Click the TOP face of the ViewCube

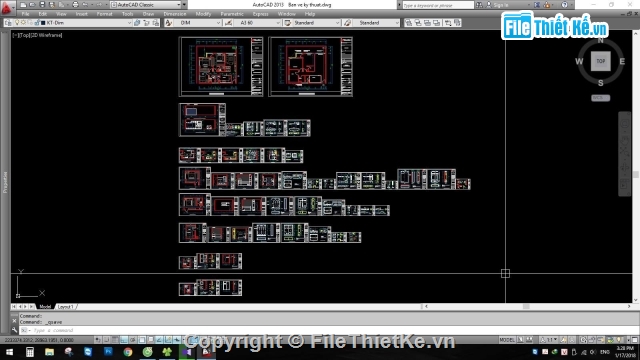(600, 61)
